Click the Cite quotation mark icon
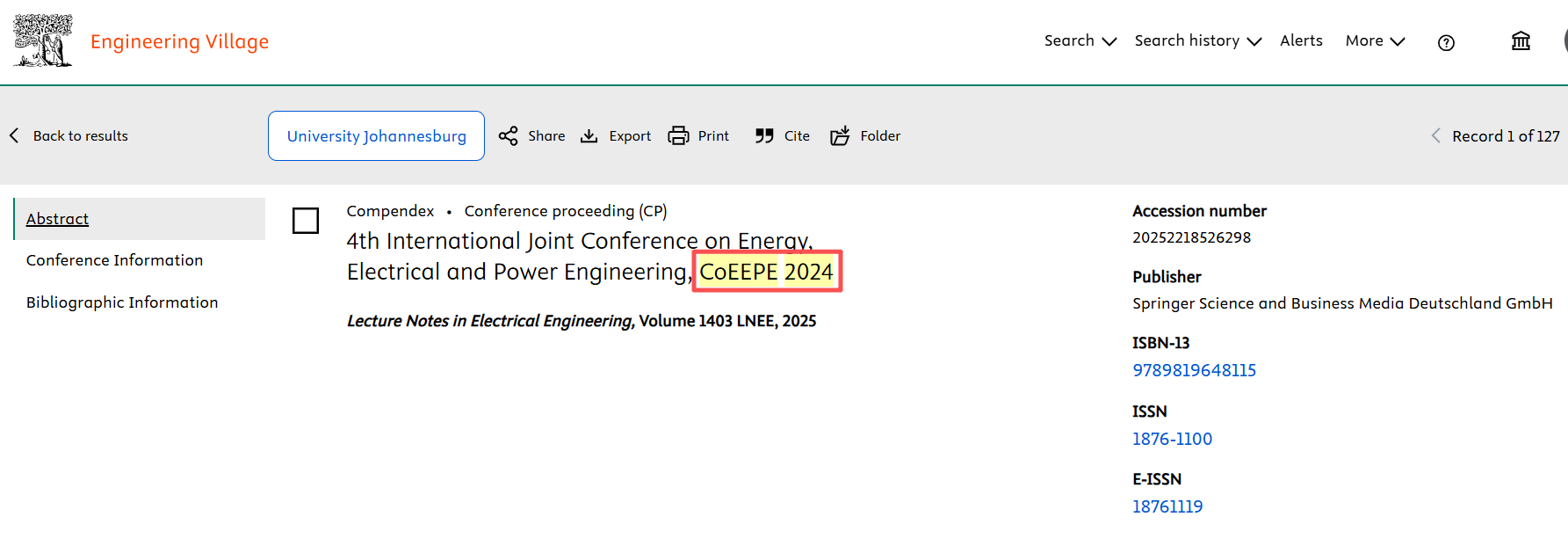 [764, 136]
